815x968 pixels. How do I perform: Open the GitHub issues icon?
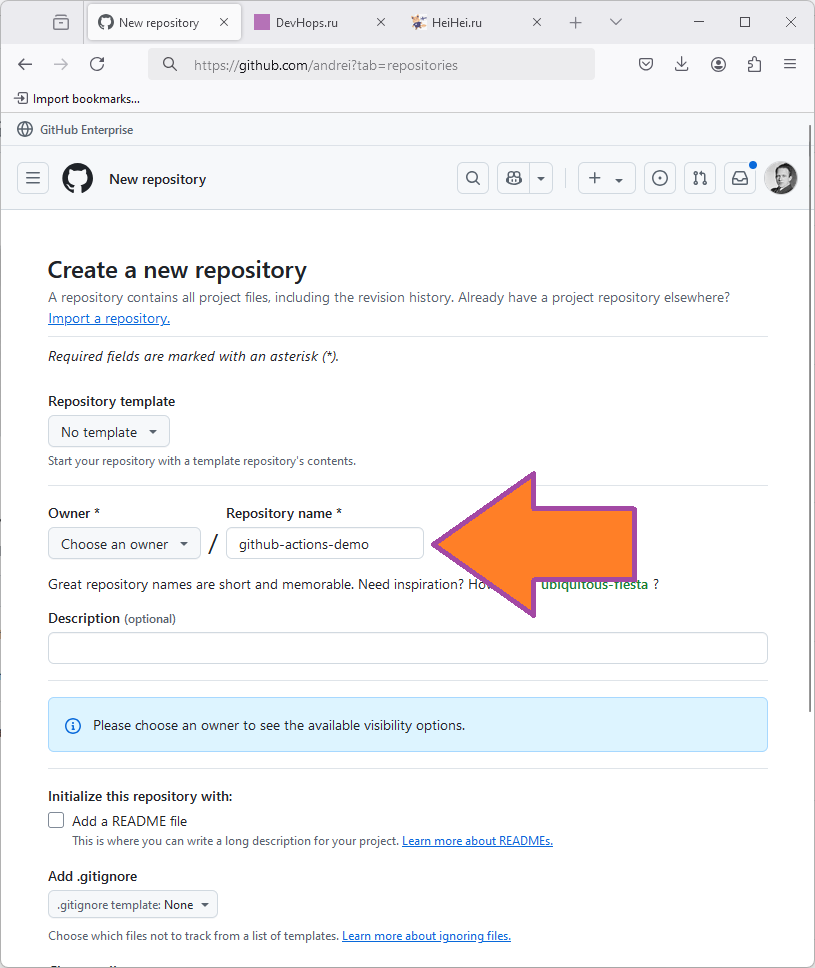pyautogui.click(x=659, y=178)
